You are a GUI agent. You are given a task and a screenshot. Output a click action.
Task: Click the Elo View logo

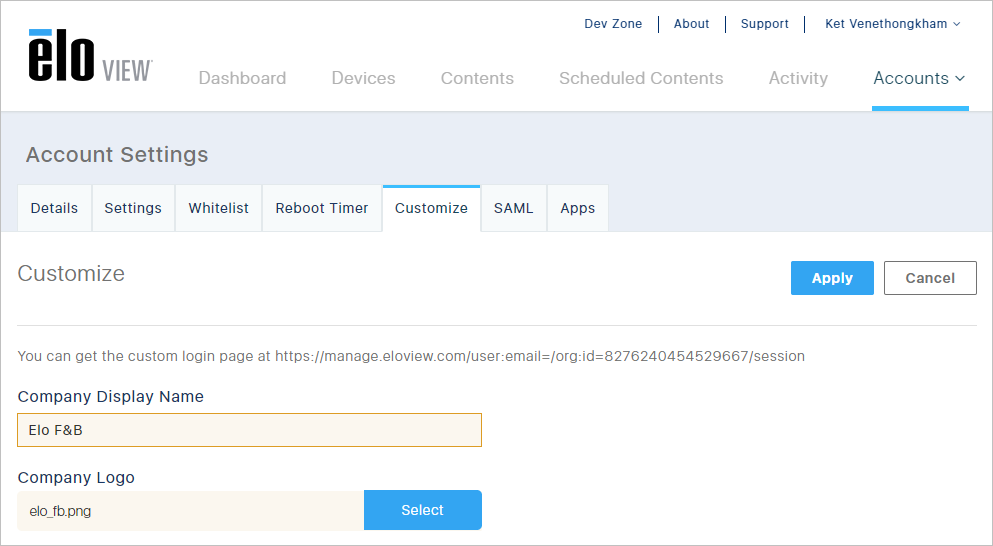click(x=90, y=56)
